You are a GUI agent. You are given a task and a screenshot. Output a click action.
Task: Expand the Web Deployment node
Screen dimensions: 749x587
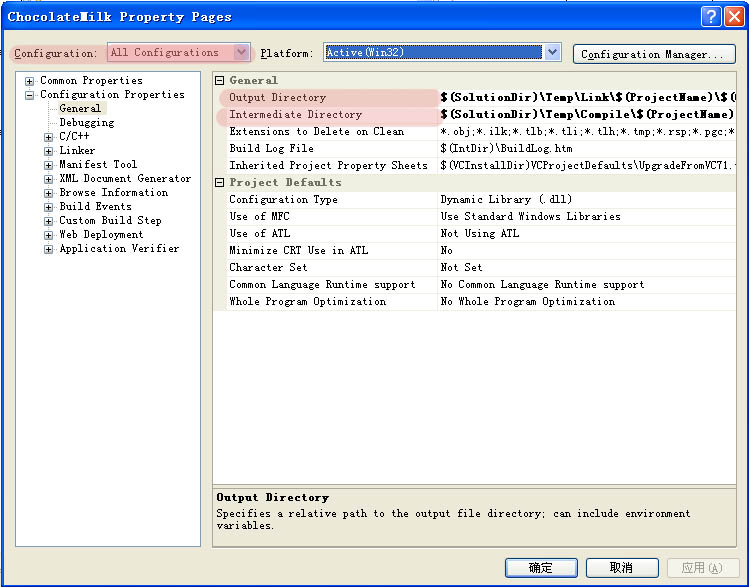48,235
